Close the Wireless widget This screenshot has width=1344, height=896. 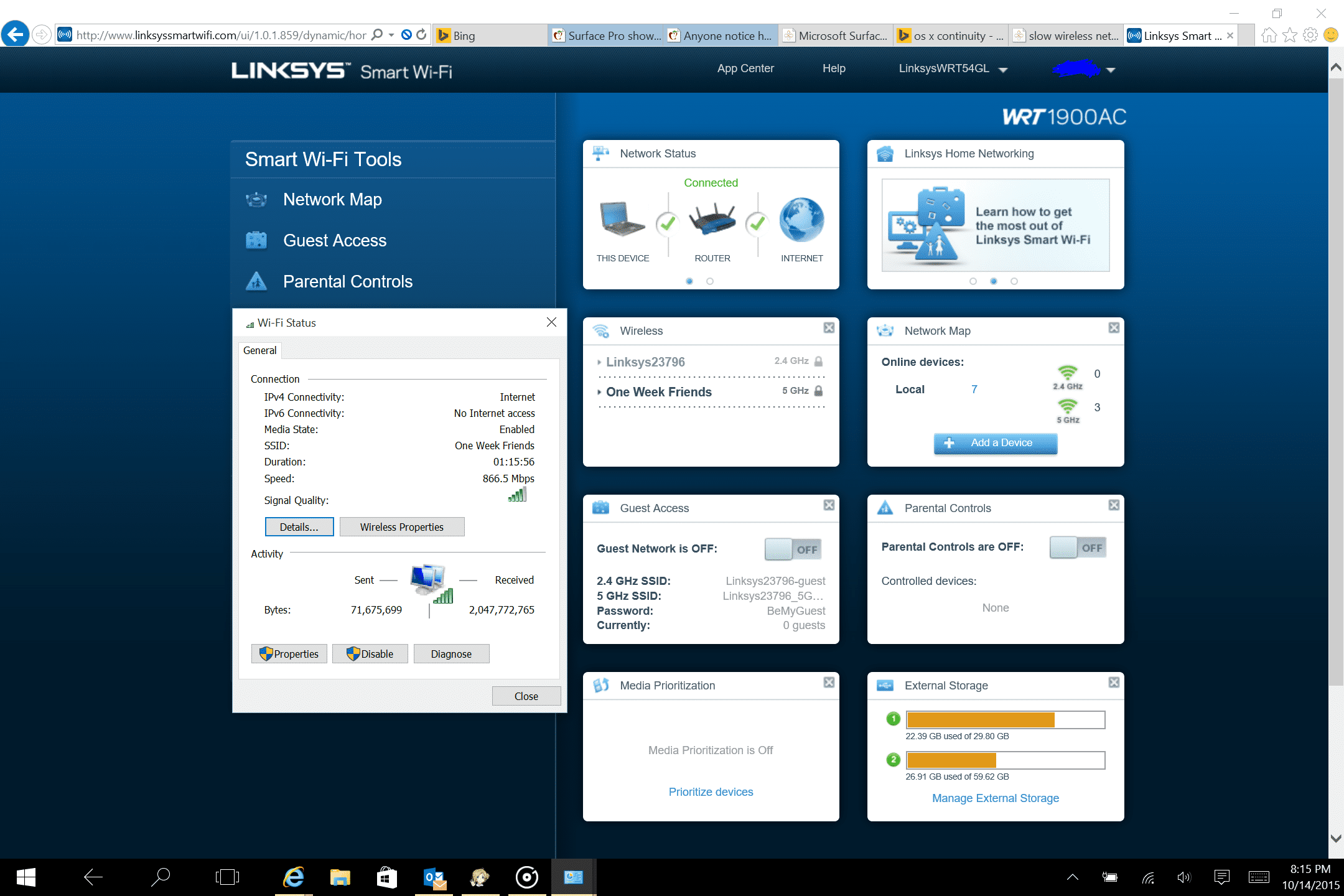[829, 328]
